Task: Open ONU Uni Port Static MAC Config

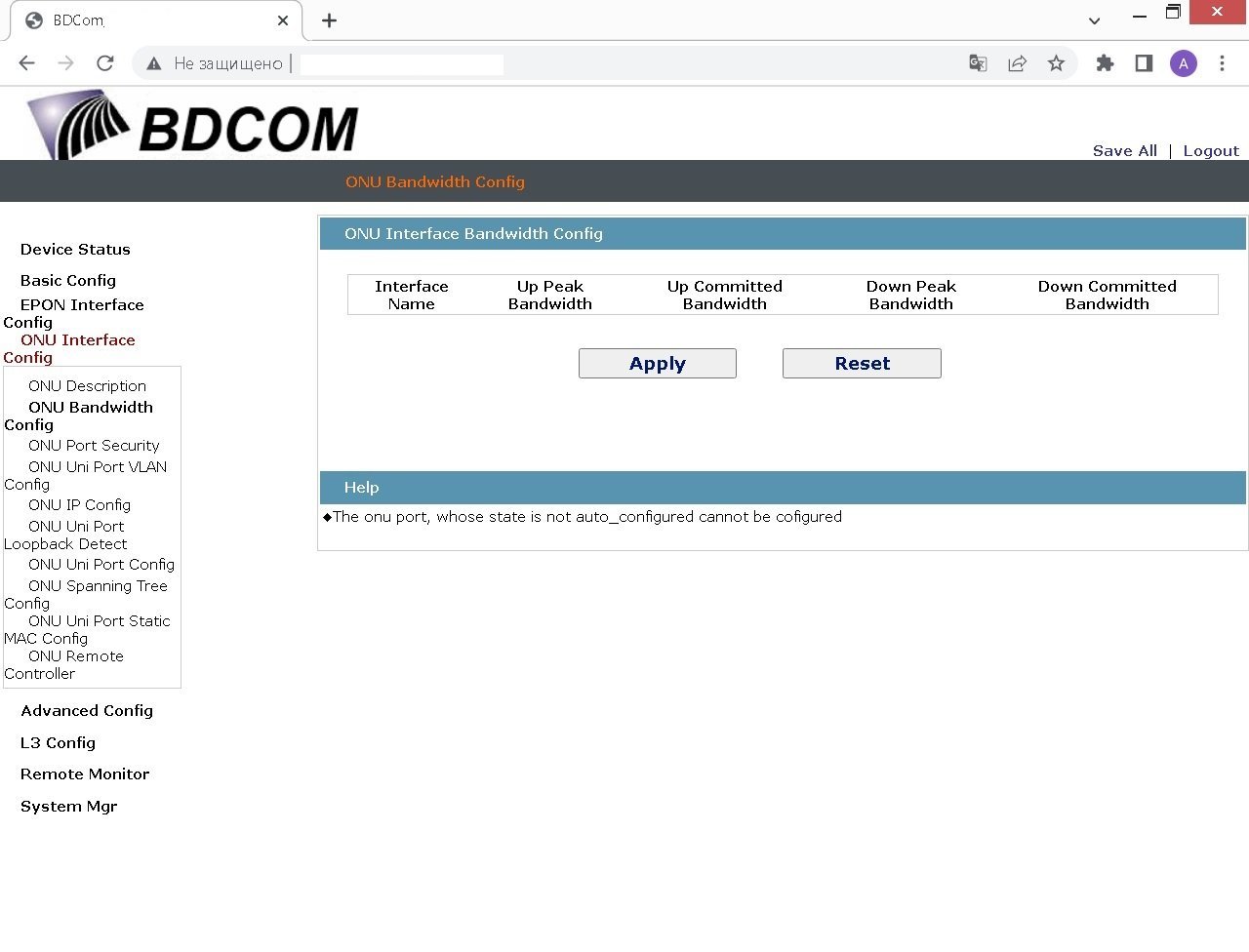Action: [87, 630]
